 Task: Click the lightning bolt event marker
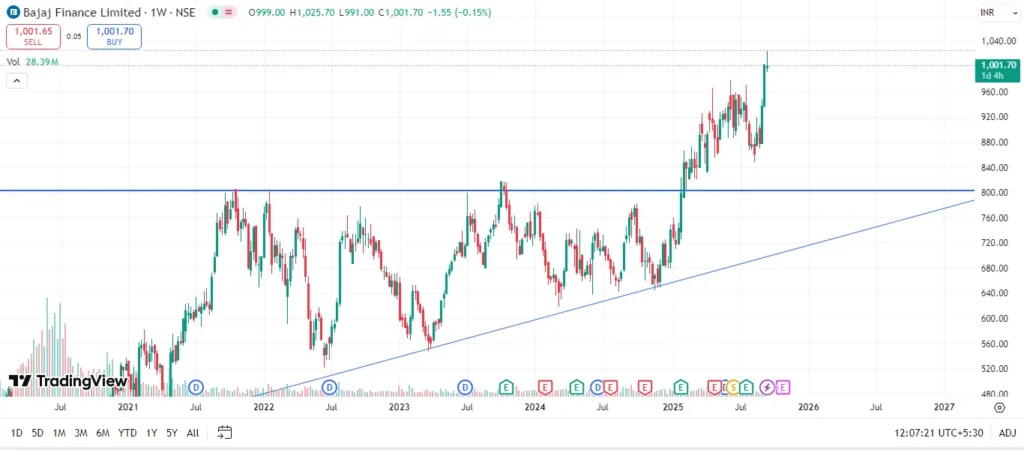[767, 387]
